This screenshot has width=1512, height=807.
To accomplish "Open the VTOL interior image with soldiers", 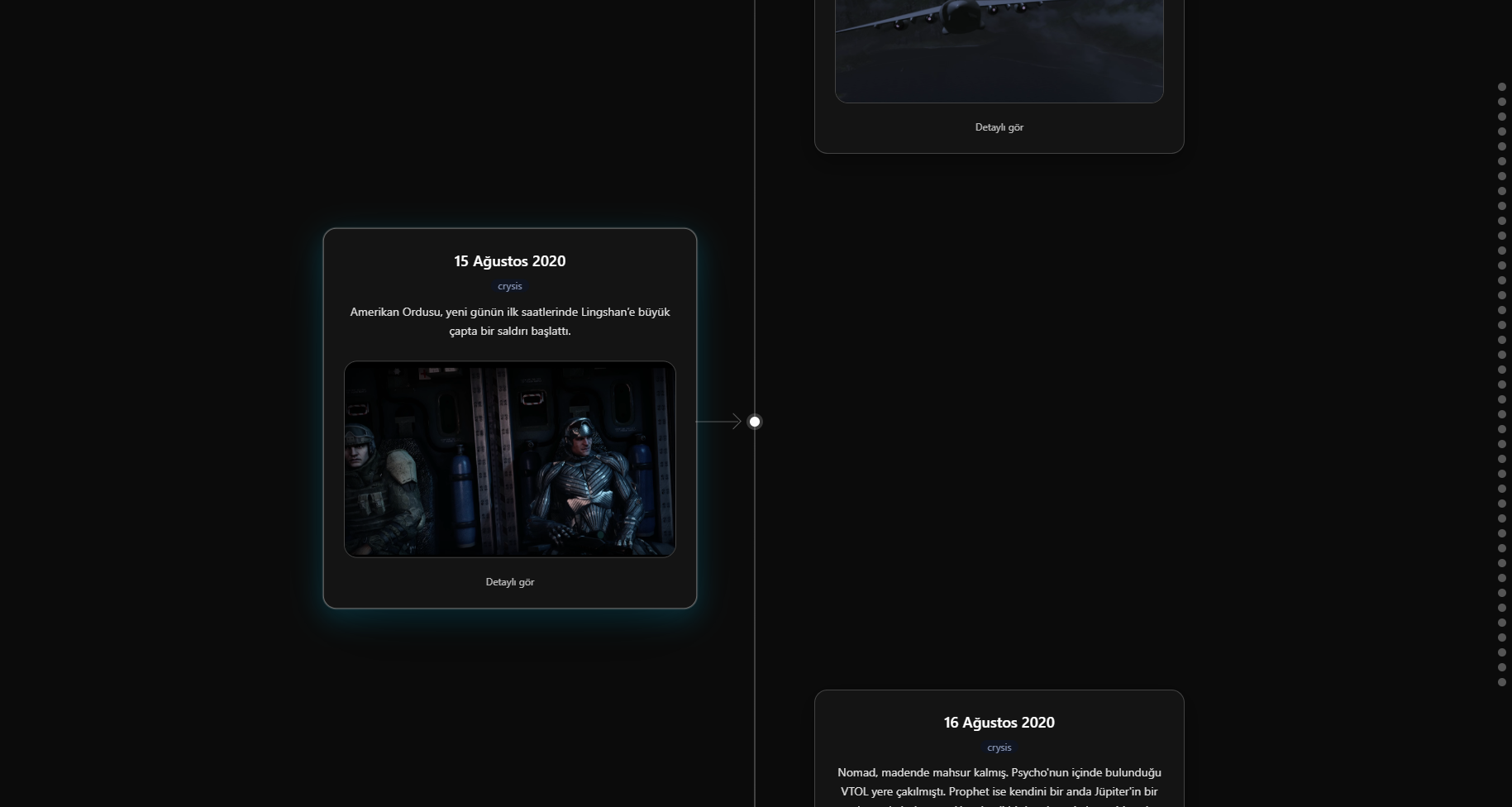I will (x=509, y=459).
